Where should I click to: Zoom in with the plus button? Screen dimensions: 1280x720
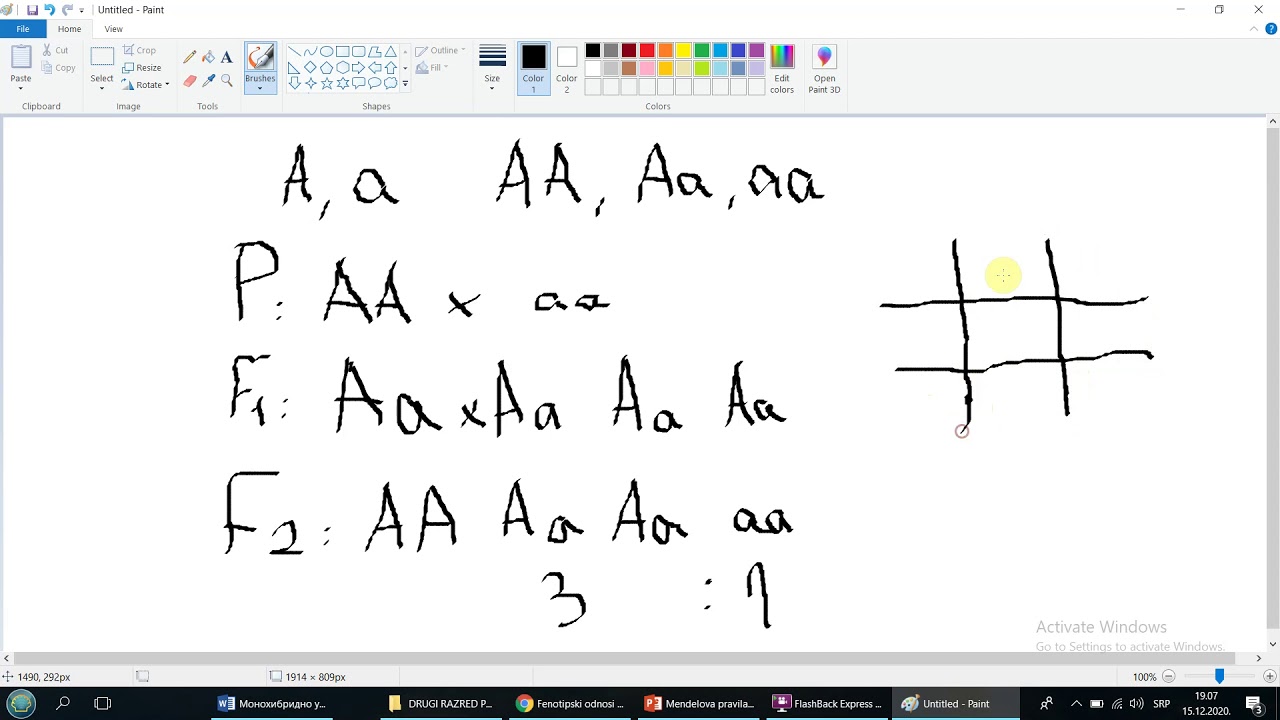(x=1270, y=677)
